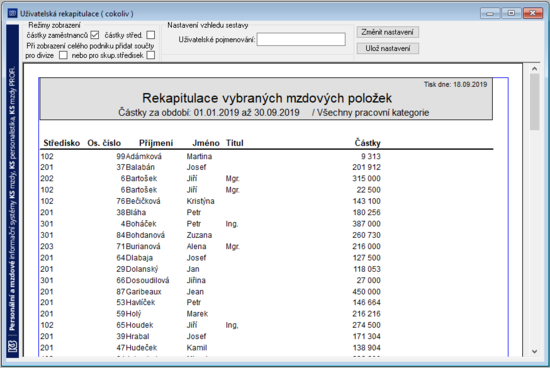Click the Titul column header
The height and width of the screenshot is (368, 550).
point(235,143)
